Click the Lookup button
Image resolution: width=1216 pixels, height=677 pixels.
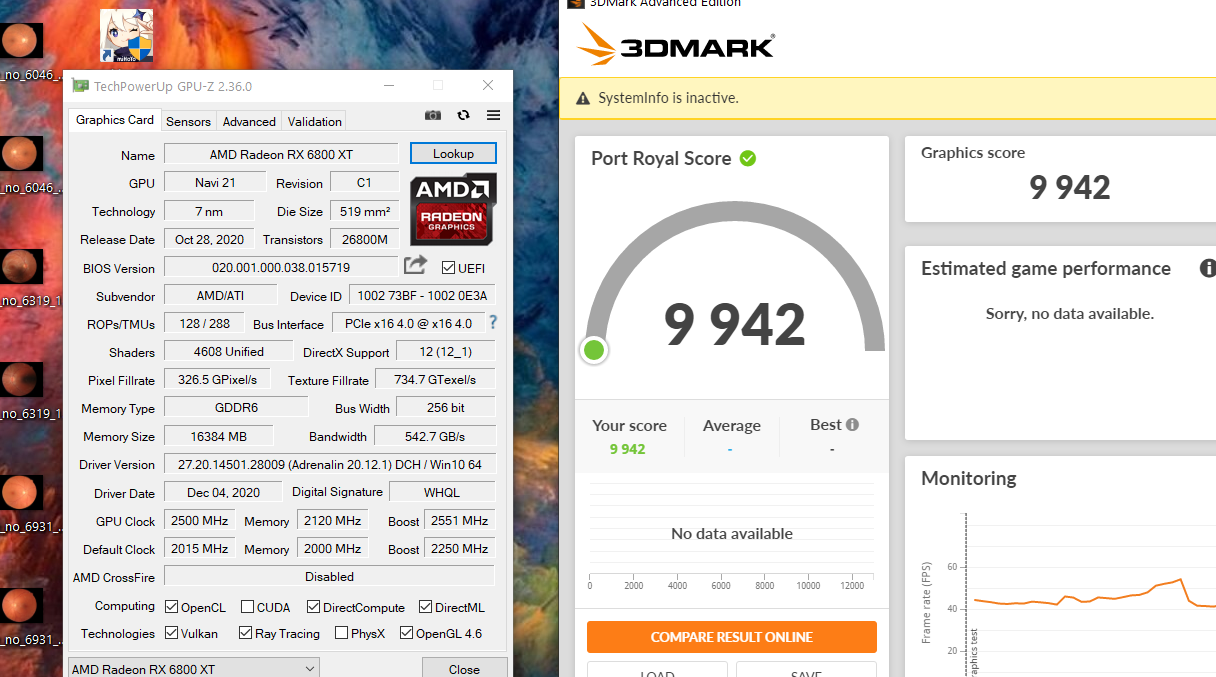pyautogui.click(x=453, y=153)
